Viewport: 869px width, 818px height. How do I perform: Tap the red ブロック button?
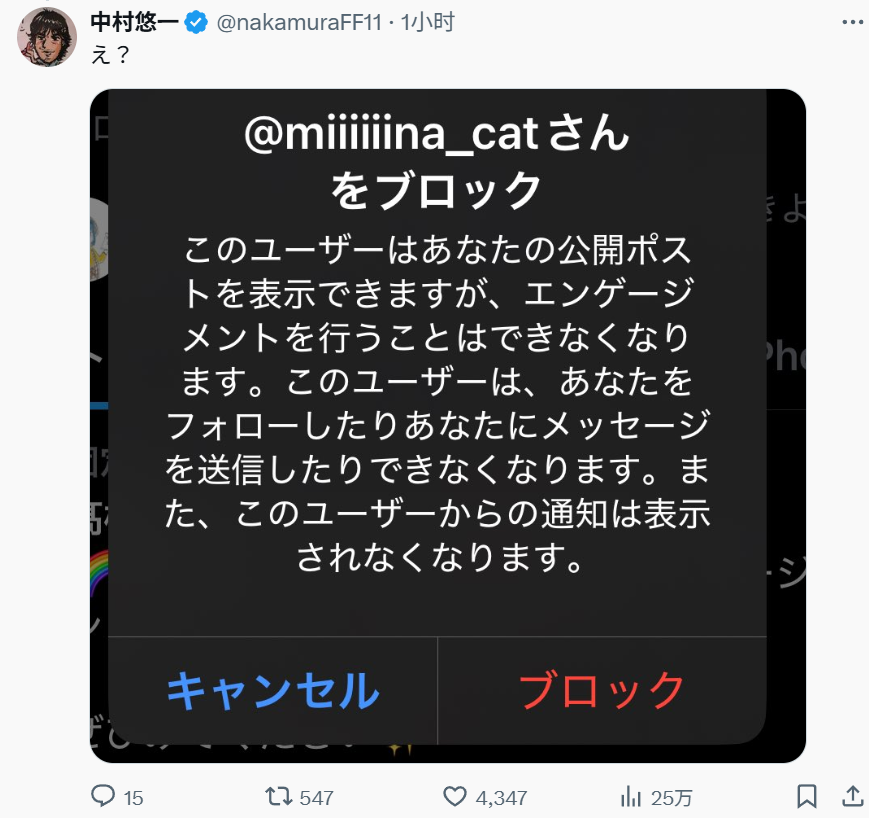(602, 691)
